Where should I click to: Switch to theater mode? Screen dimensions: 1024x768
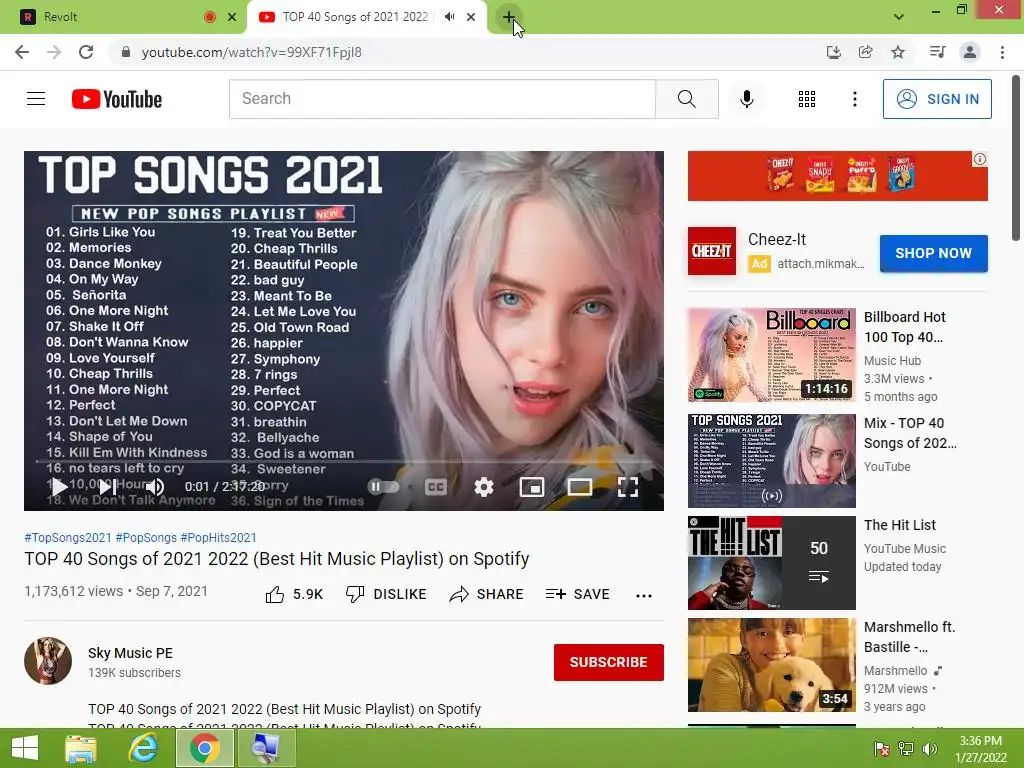coord(580,487)
